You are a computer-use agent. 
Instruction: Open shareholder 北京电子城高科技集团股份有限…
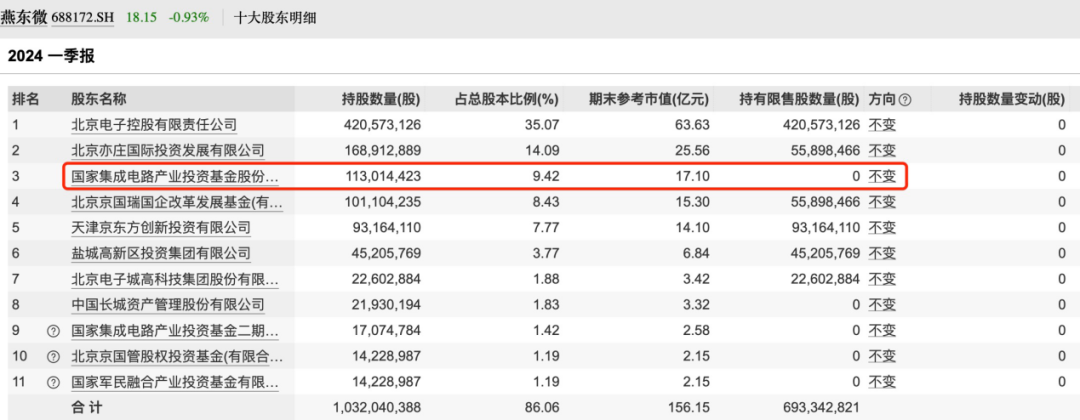tap(176, 280)
